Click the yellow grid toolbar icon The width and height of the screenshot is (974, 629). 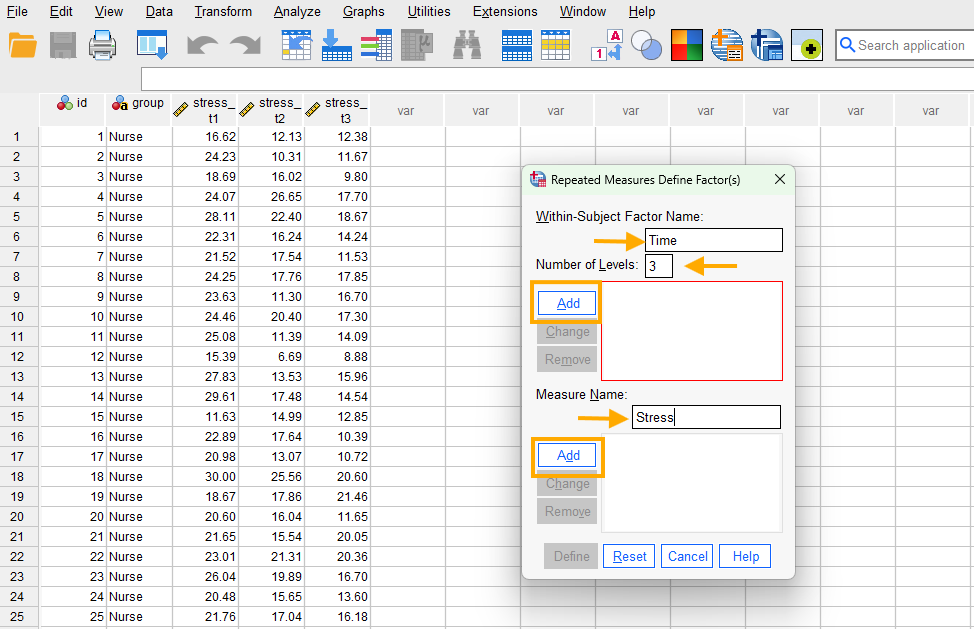(555, 45)
